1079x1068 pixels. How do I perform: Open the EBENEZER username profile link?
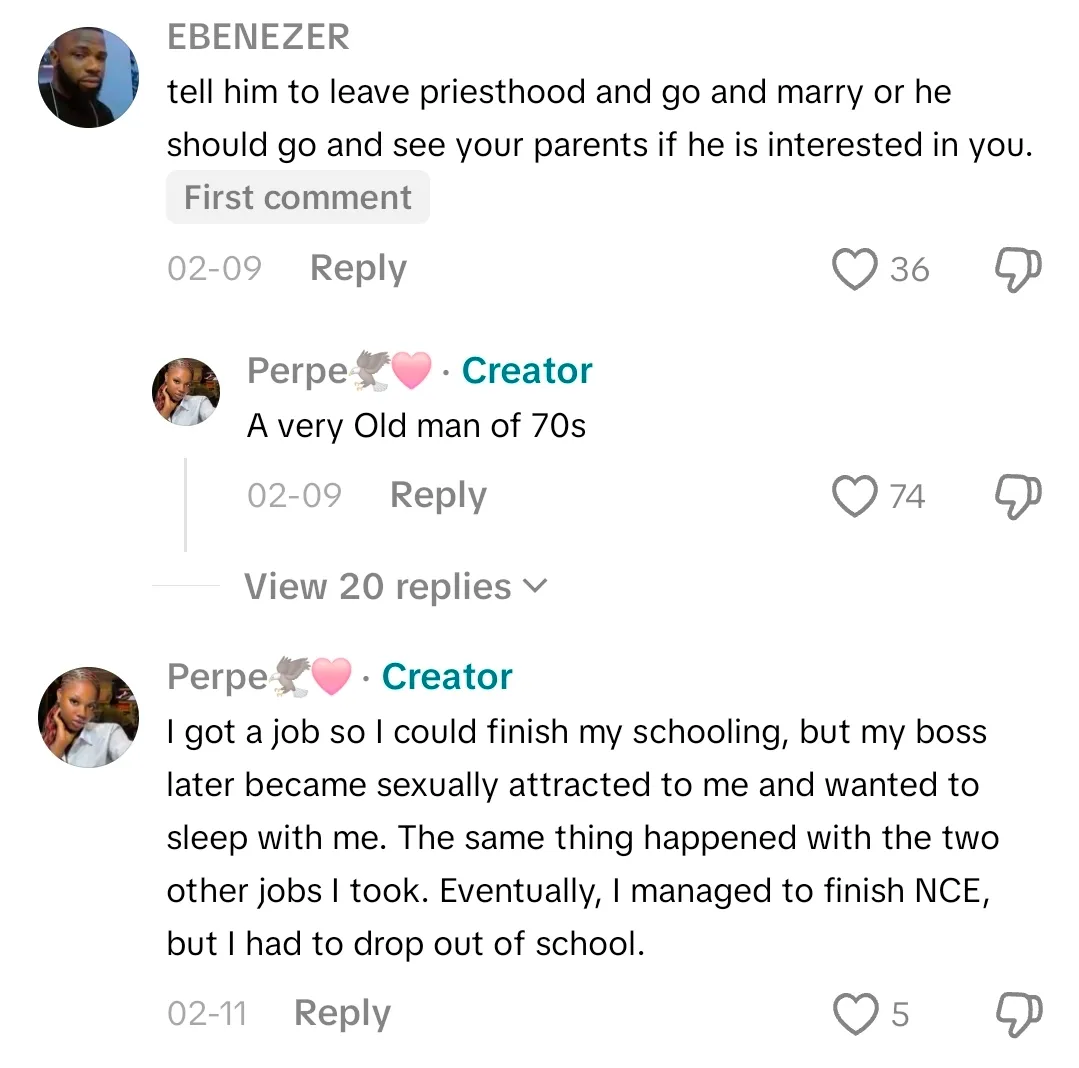click(x=258, y=37)
